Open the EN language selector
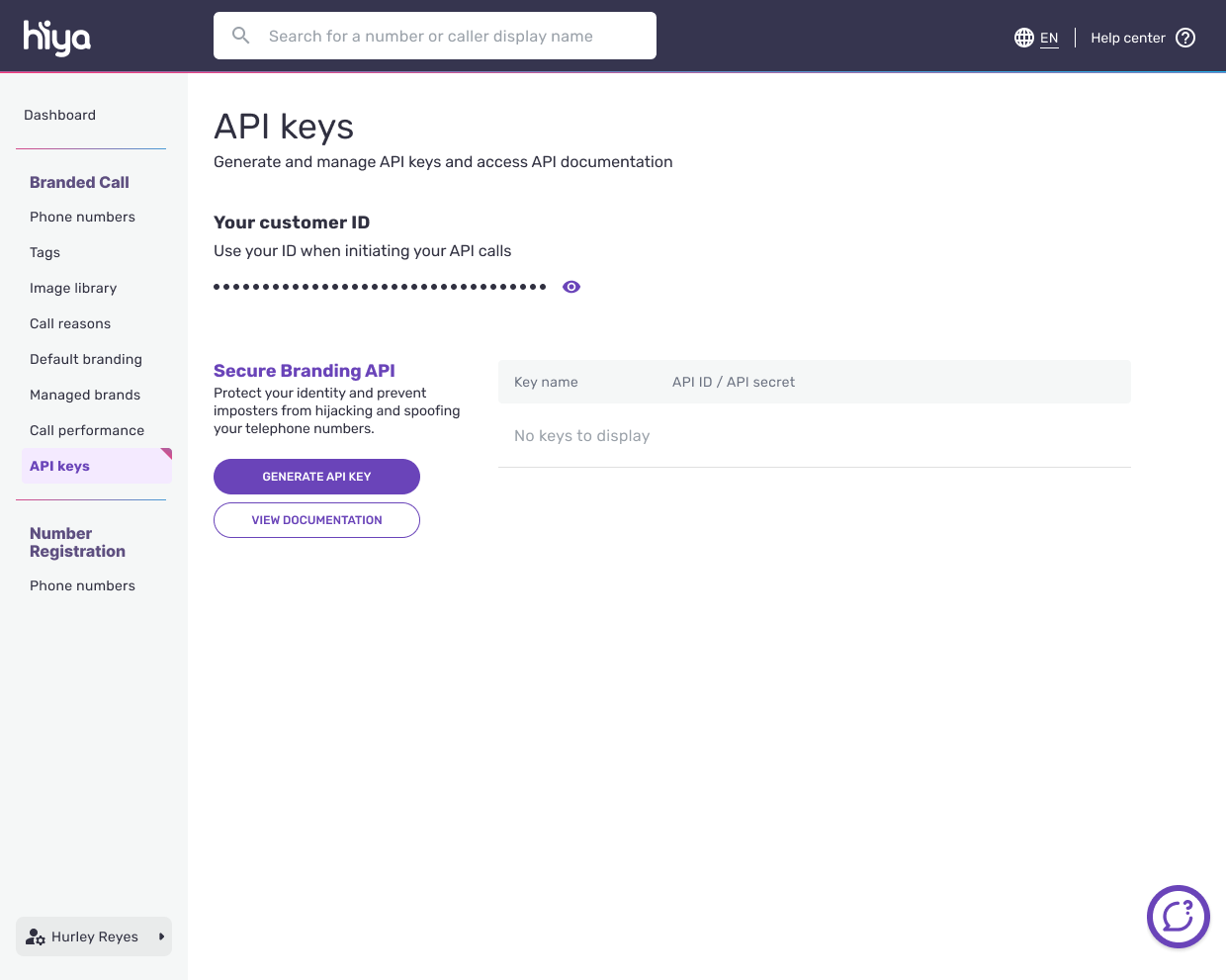Image resolution: width=1226 pixels, height=980 pixels. (x=1049, y=38)
